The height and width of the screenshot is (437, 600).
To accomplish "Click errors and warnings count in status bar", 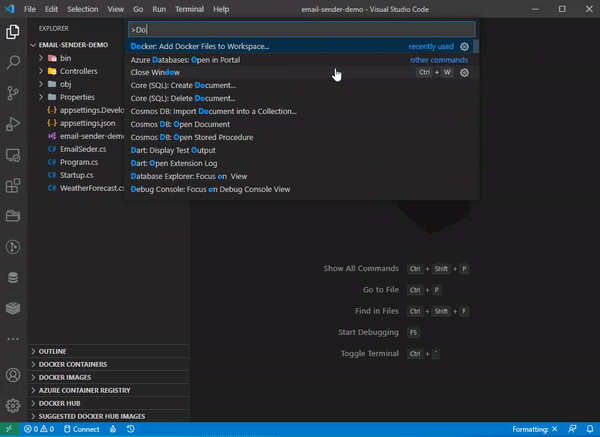I will [39, 429].
